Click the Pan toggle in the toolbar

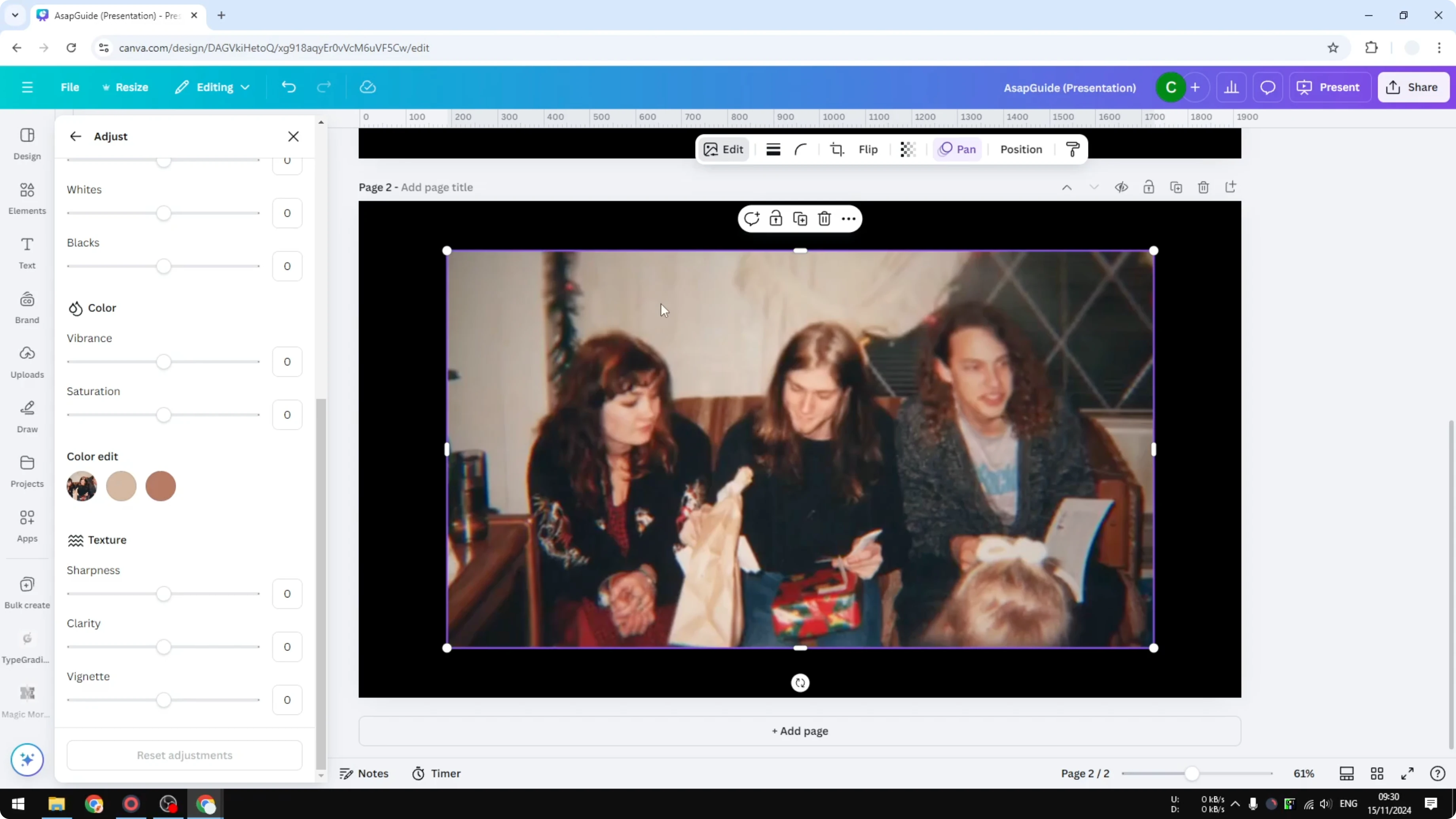click(x=957, y=149)
